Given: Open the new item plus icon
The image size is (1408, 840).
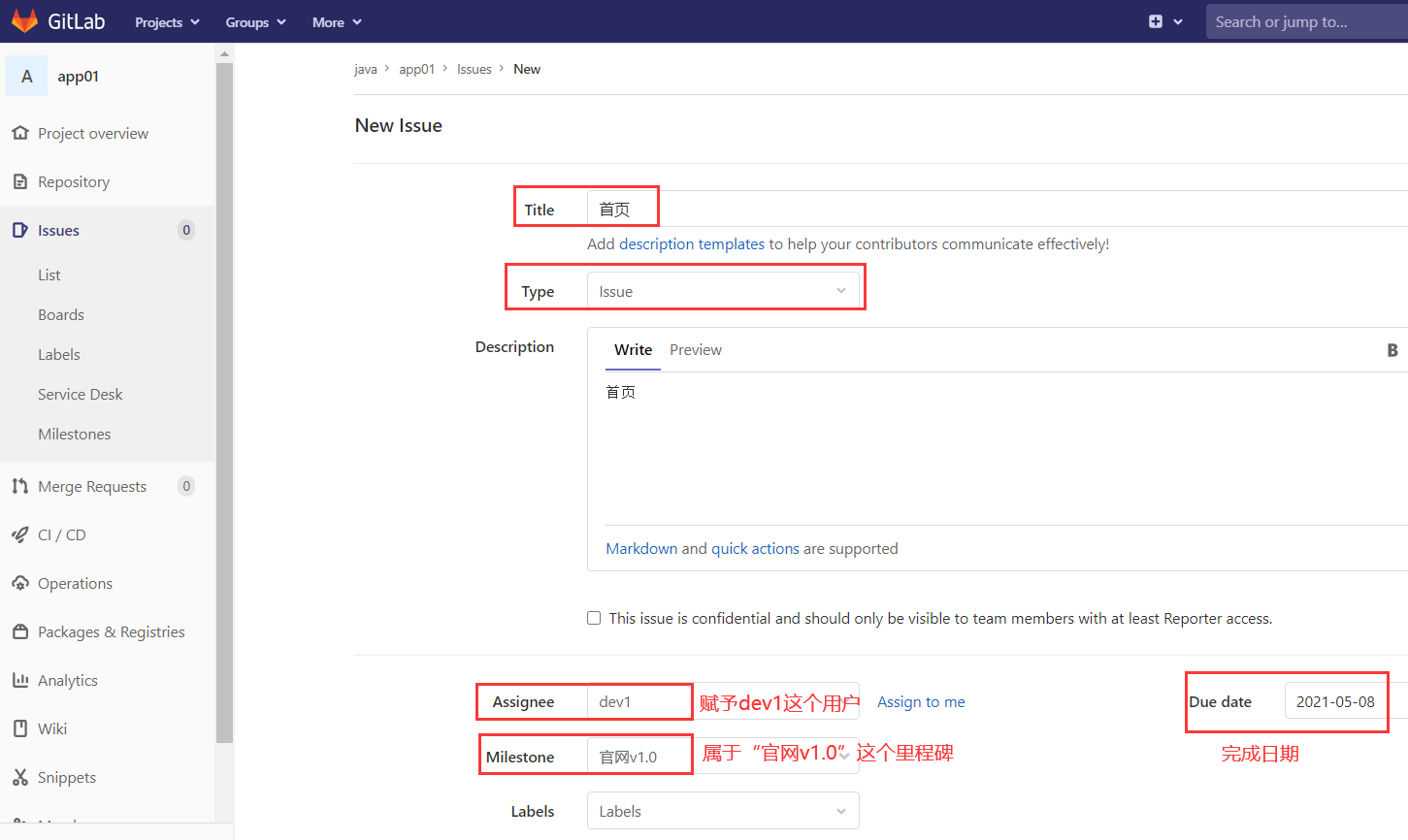Looking at the screenshot, I should tap(1156, 21).
